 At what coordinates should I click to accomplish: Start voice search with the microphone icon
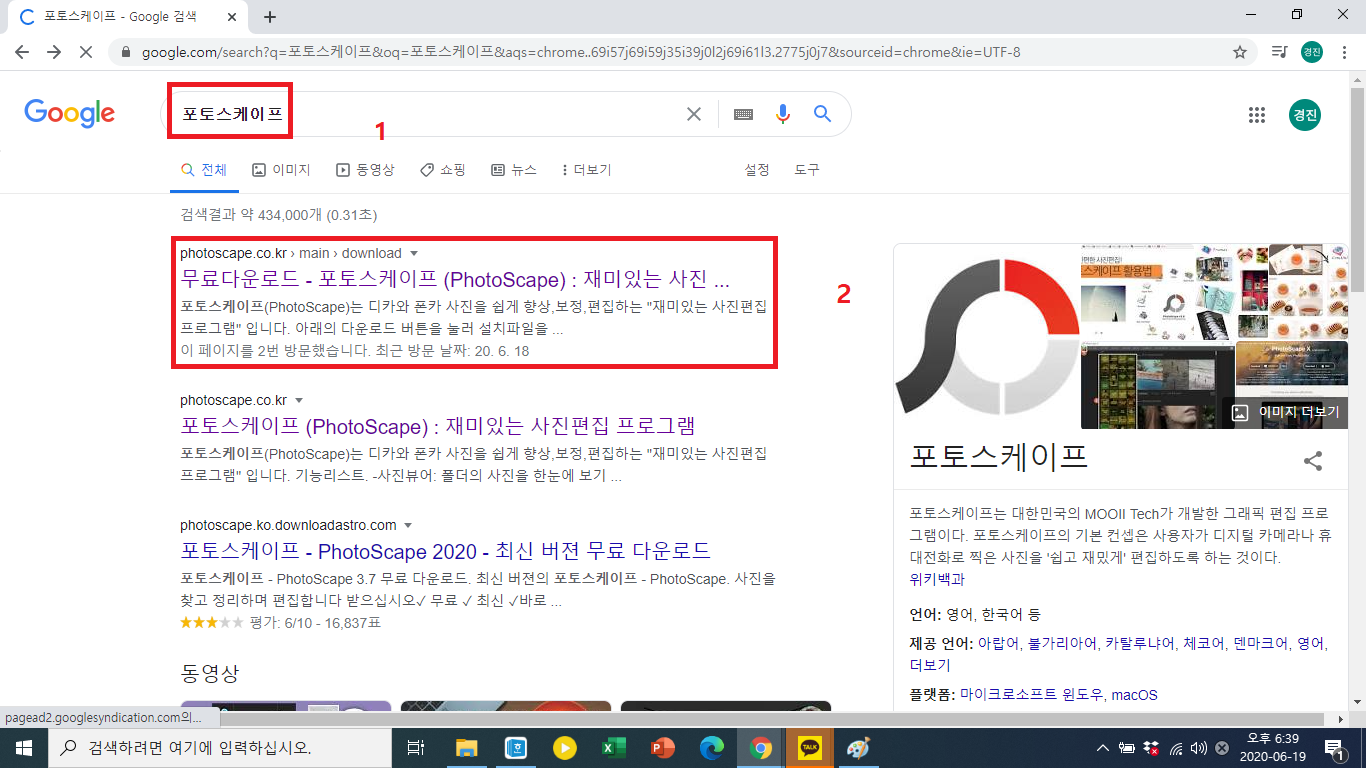[x=783, y=114]
